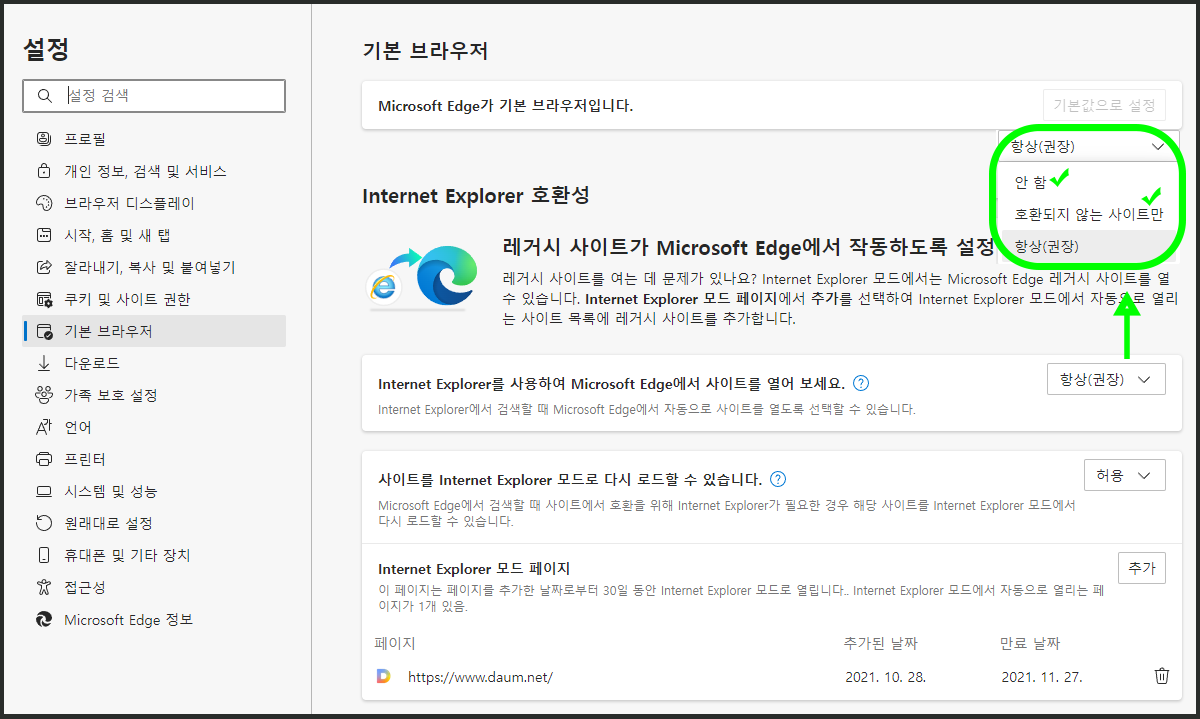
Task: Choose 항상(권장) option in the dropdown list
Action: point(1089,246)
